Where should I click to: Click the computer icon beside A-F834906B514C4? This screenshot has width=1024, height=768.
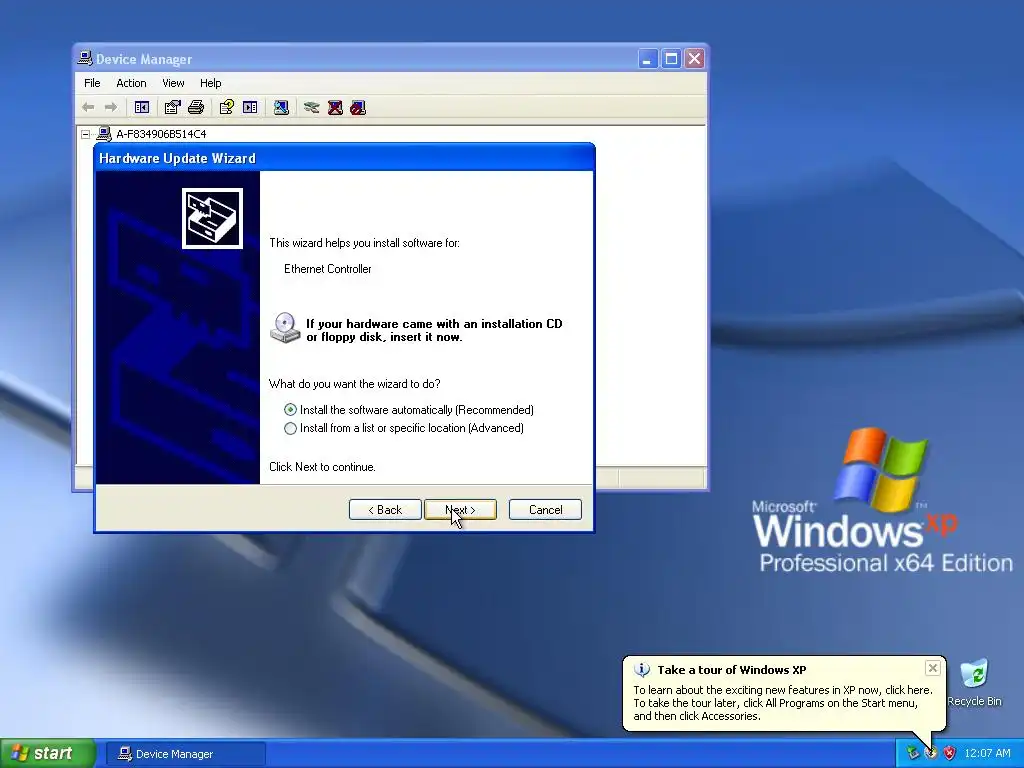[104, 134]
